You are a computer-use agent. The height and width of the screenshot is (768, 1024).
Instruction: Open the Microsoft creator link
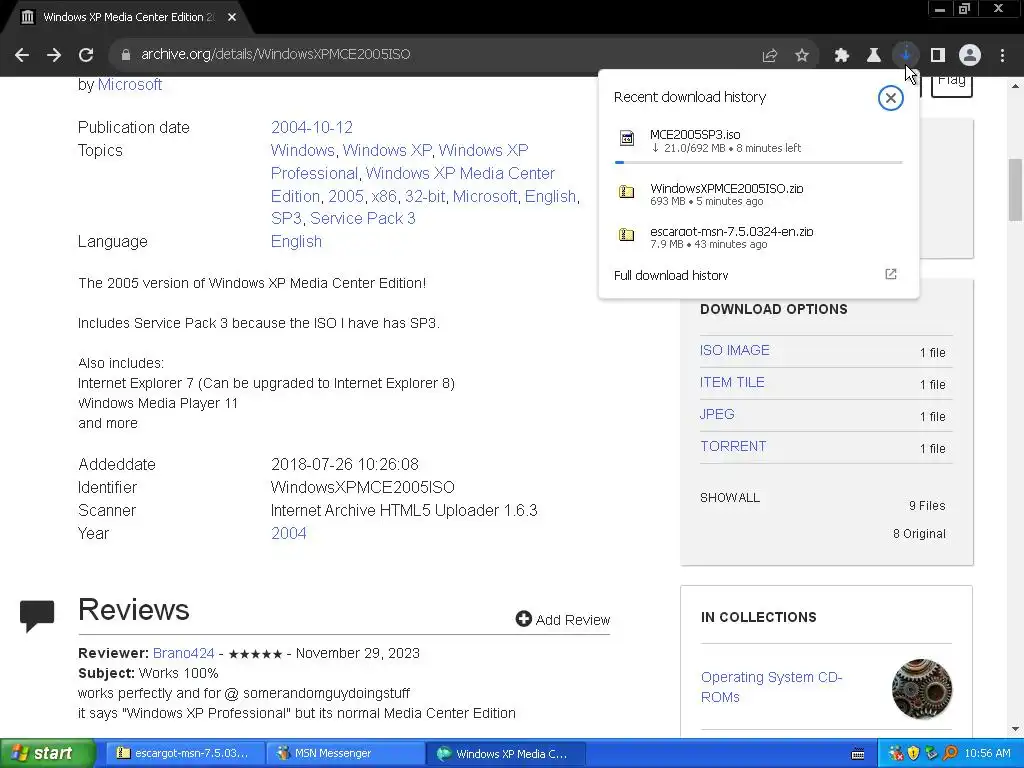(x=129, y=84)
